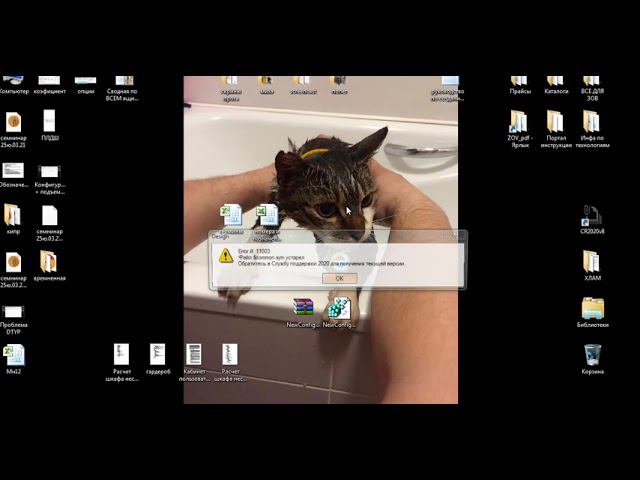Image resolution: width=640 pixels, height=480 pixels.
Task: Open the NewConfig registry file icon
Action: (339, 313)
